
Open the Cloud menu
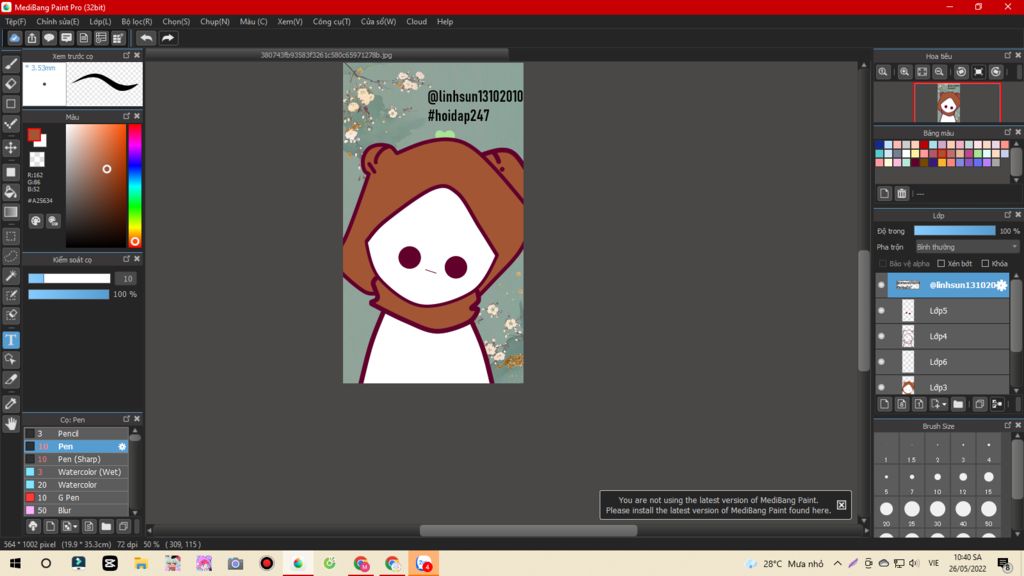click(x=416, y=22)
